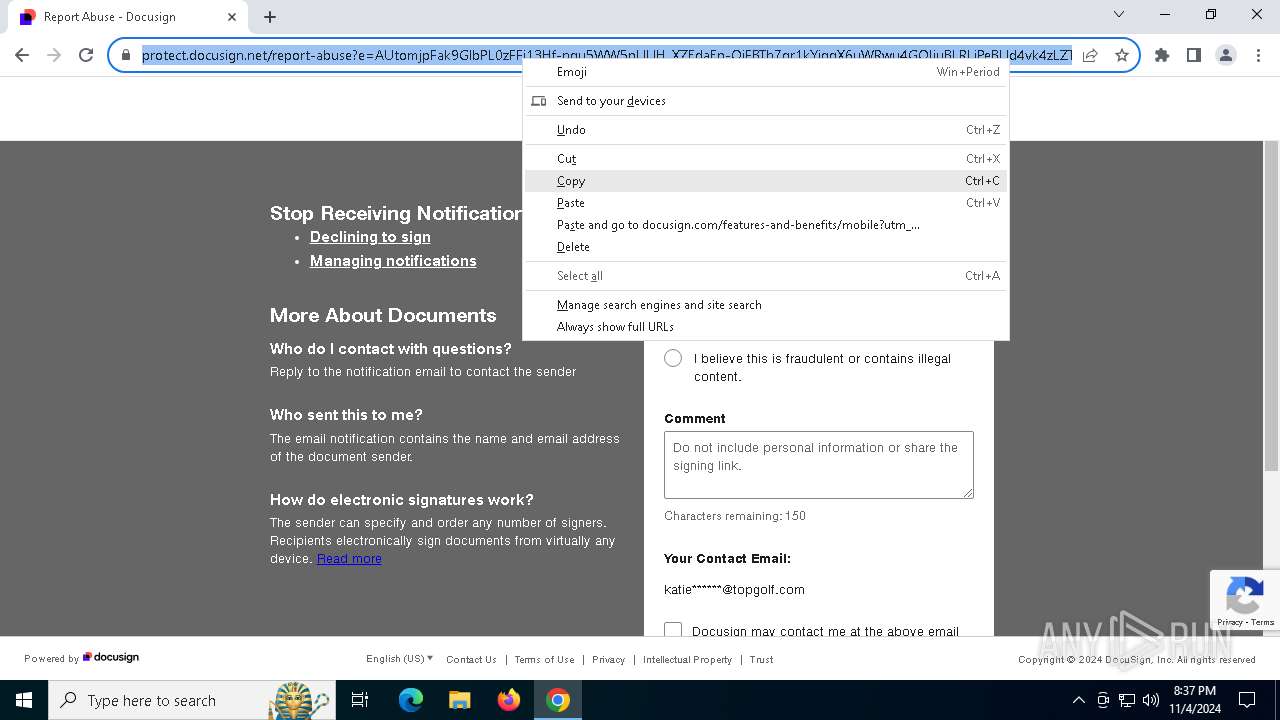The image size is (1280, 720).
Task: Click the browser forward arrow
Action: (x=54, y=55)
